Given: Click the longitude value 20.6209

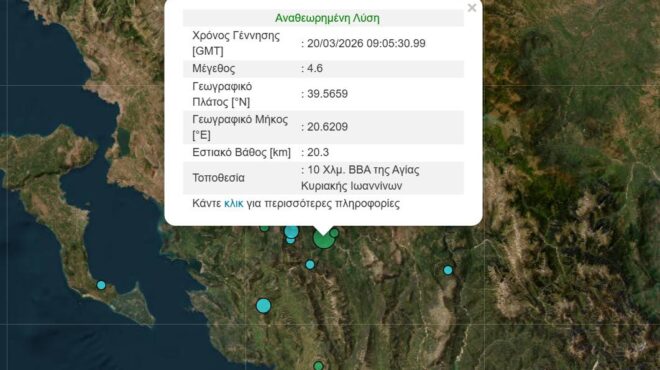Looking at the screenshot, I should (327, 127).
